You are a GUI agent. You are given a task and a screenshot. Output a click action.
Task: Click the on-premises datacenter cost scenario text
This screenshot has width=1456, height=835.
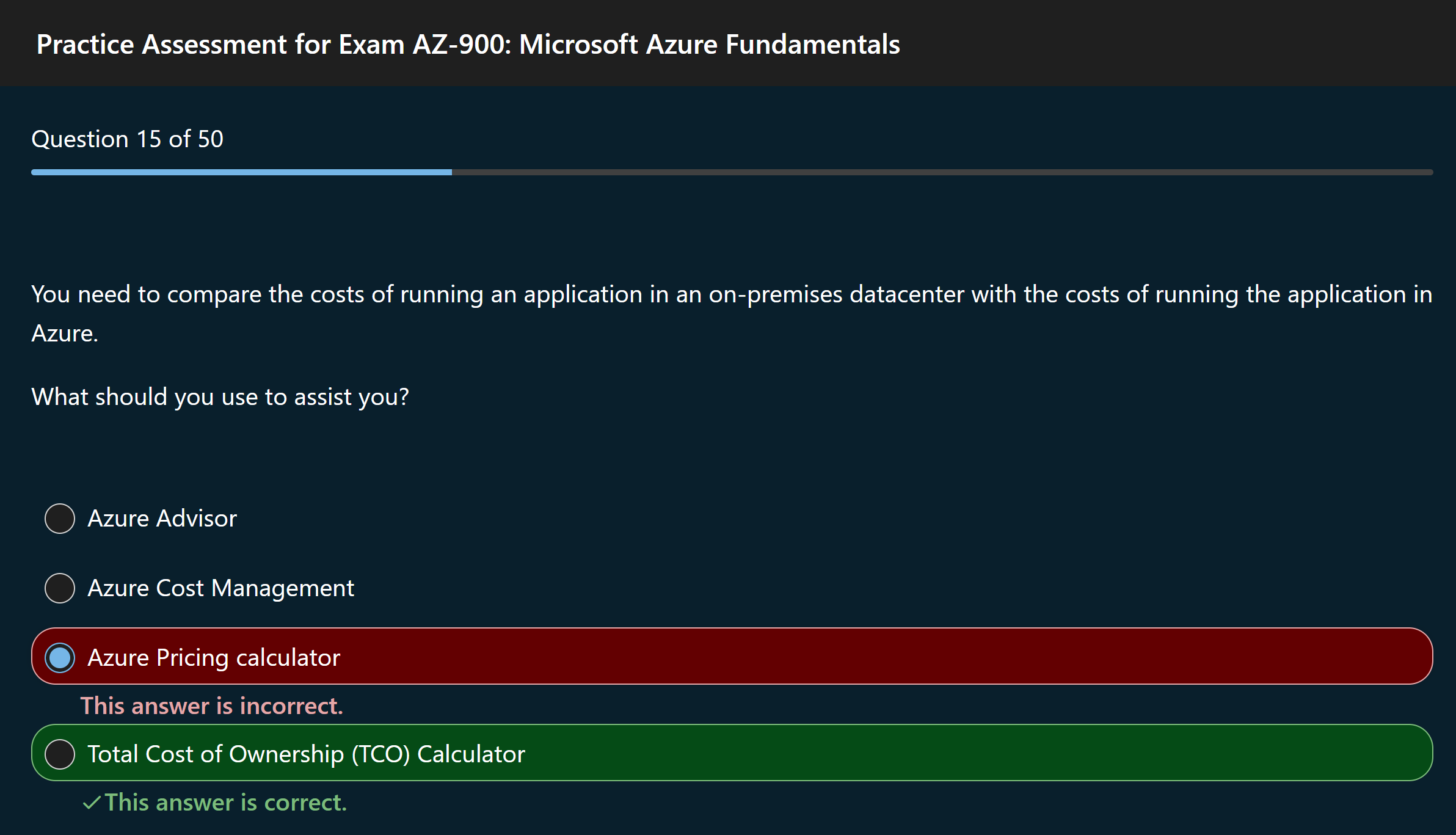coord(732,313)
